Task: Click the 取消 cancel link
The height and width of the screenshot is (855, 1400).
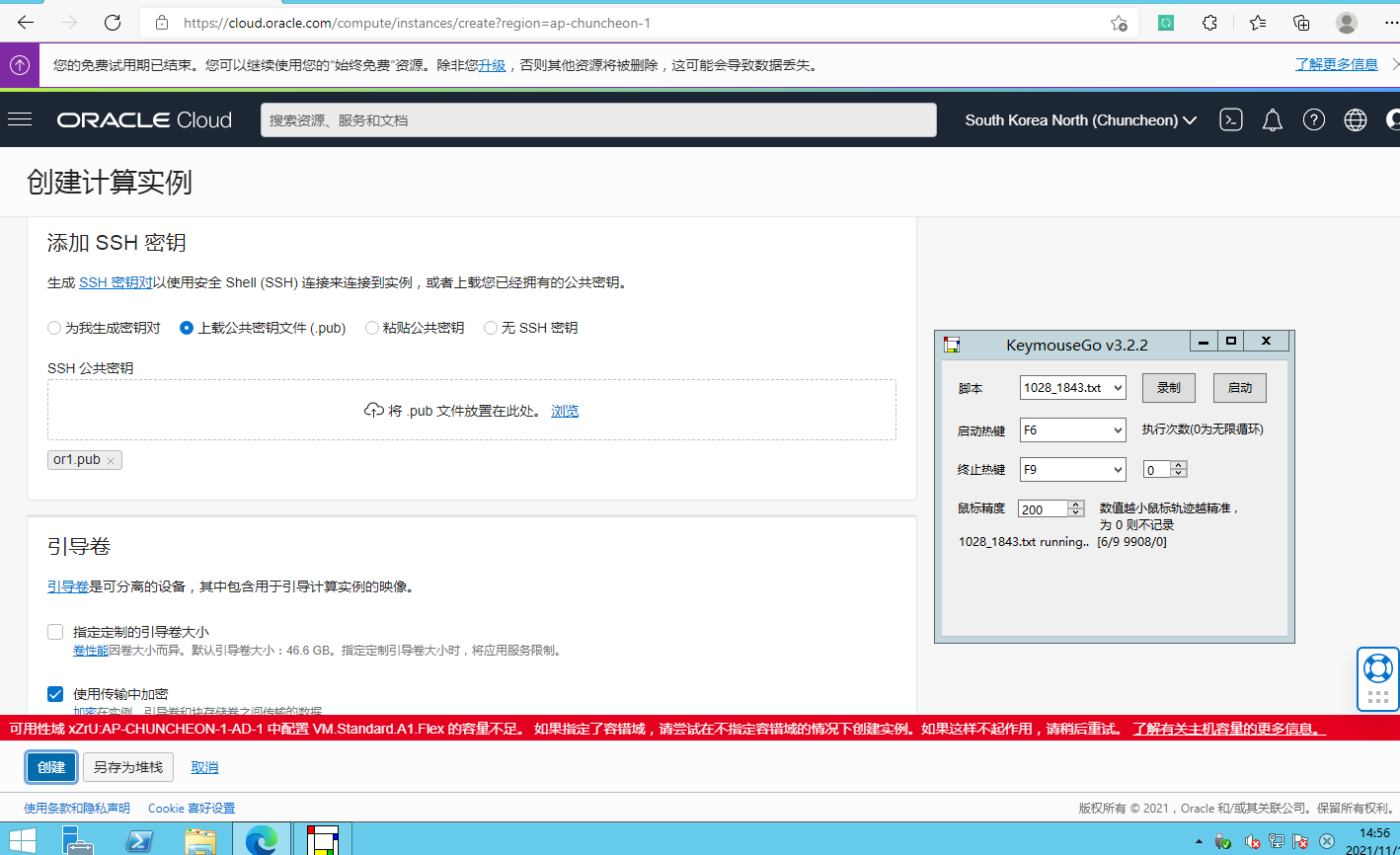Action: click(x=204, y=767)
